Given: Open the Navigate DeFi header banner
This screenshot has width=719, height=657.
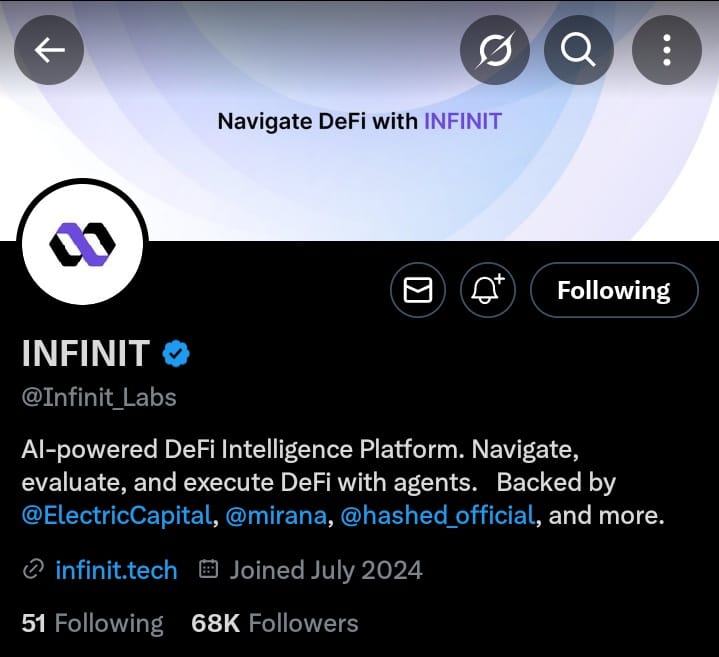Looking at the screenshot, I should tap(360, 120).
